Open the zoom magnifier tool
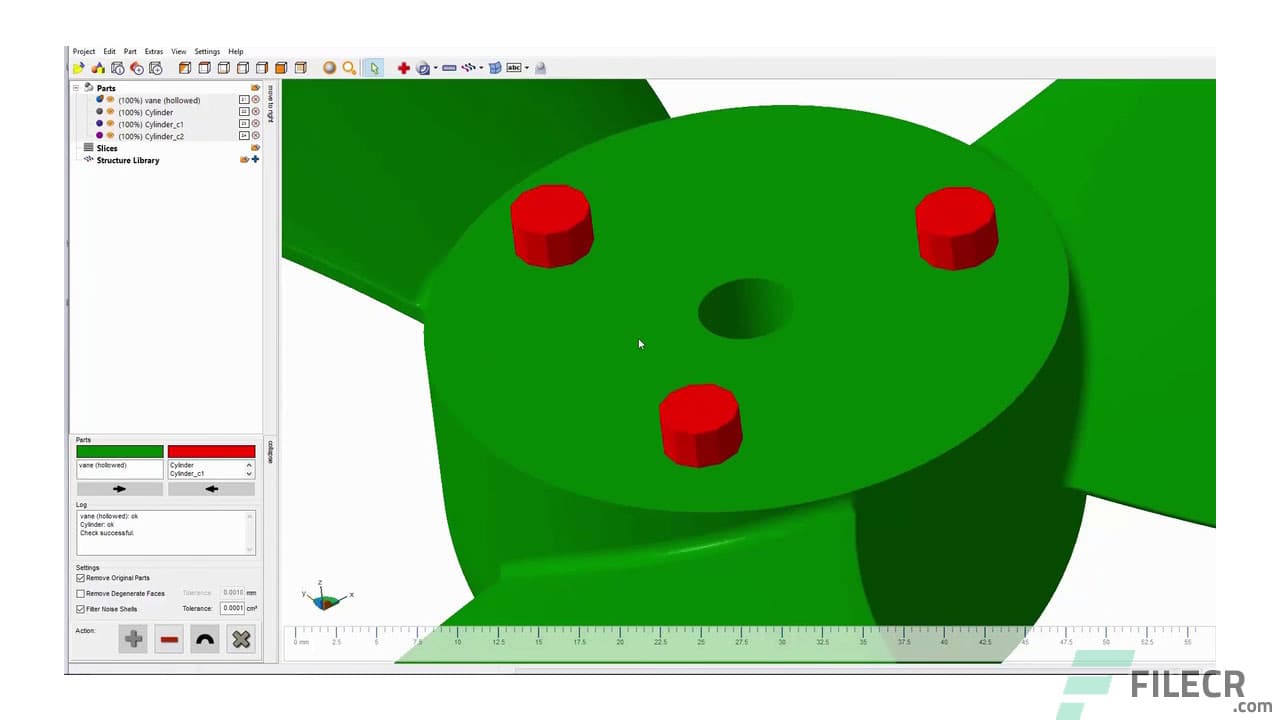The height and width of the screenshot is (720, 1280). pyautogui.click(x=348, y=68)
